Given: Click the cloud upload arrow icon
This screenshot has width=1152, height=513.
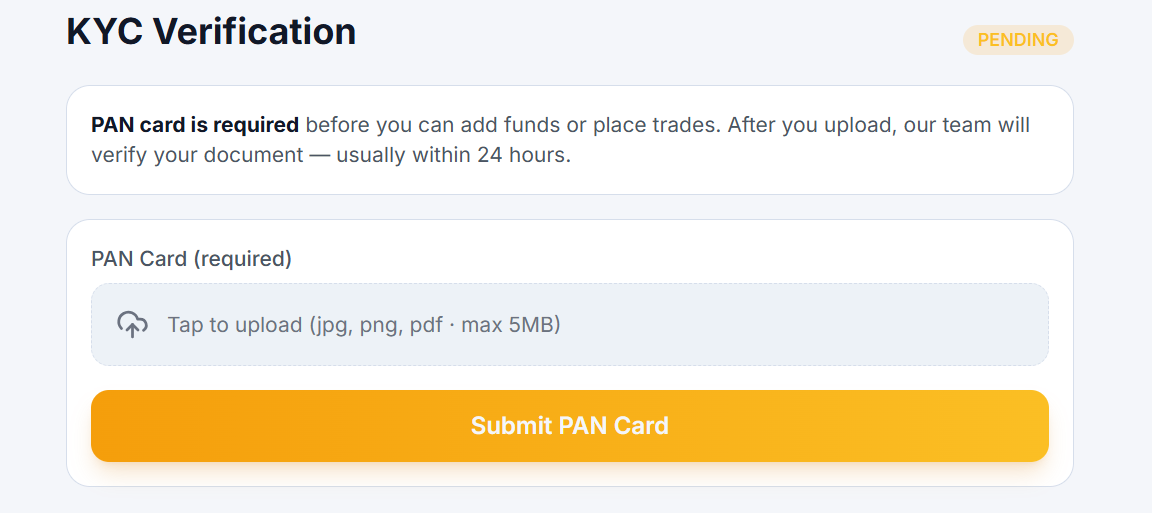Looking at the screenshot, I should click(132, 324).
